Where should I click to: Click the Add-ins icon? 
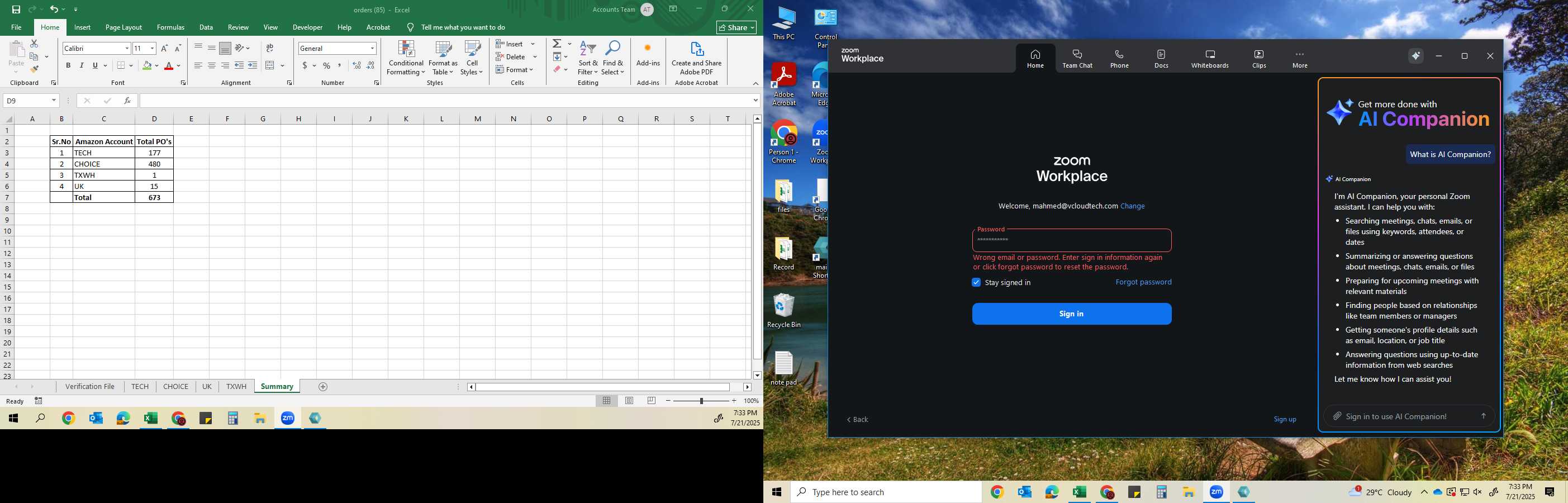tap(648, 55)
